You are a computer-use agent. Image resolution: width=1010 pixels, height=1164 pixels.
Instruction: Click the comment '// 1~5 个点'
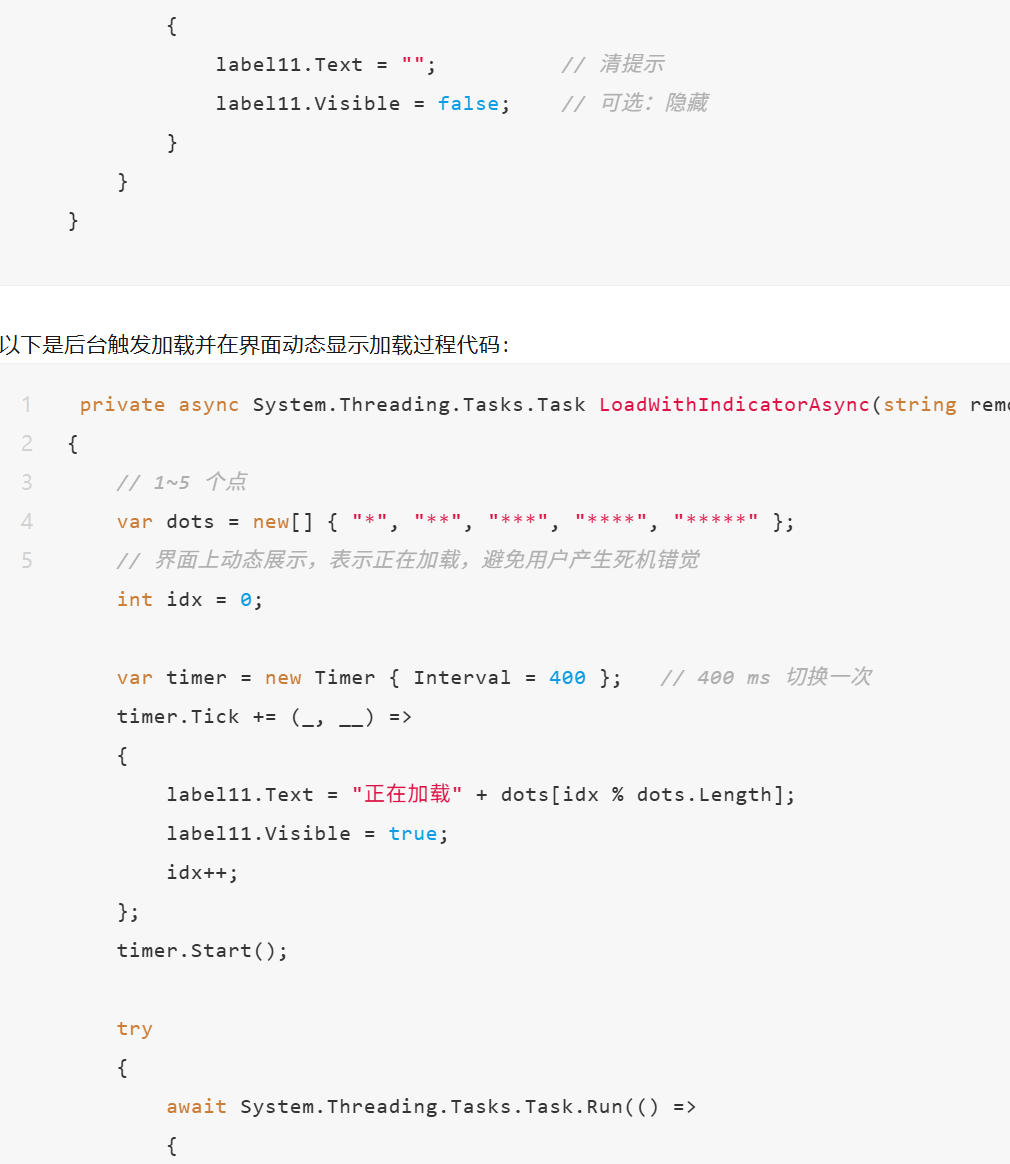tap(182, 482)
